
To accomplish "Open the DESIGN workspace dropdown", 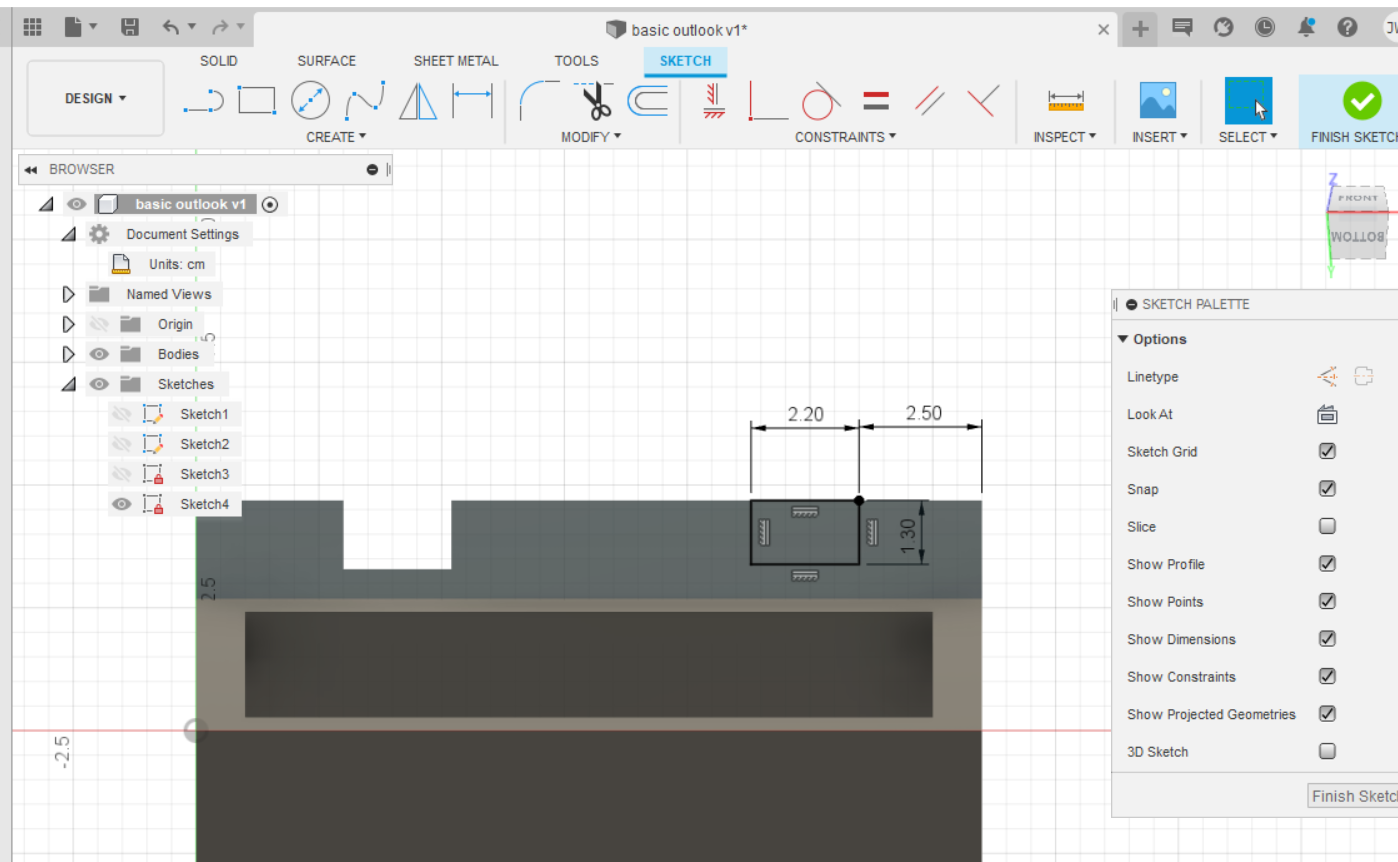I will [96, 98].
